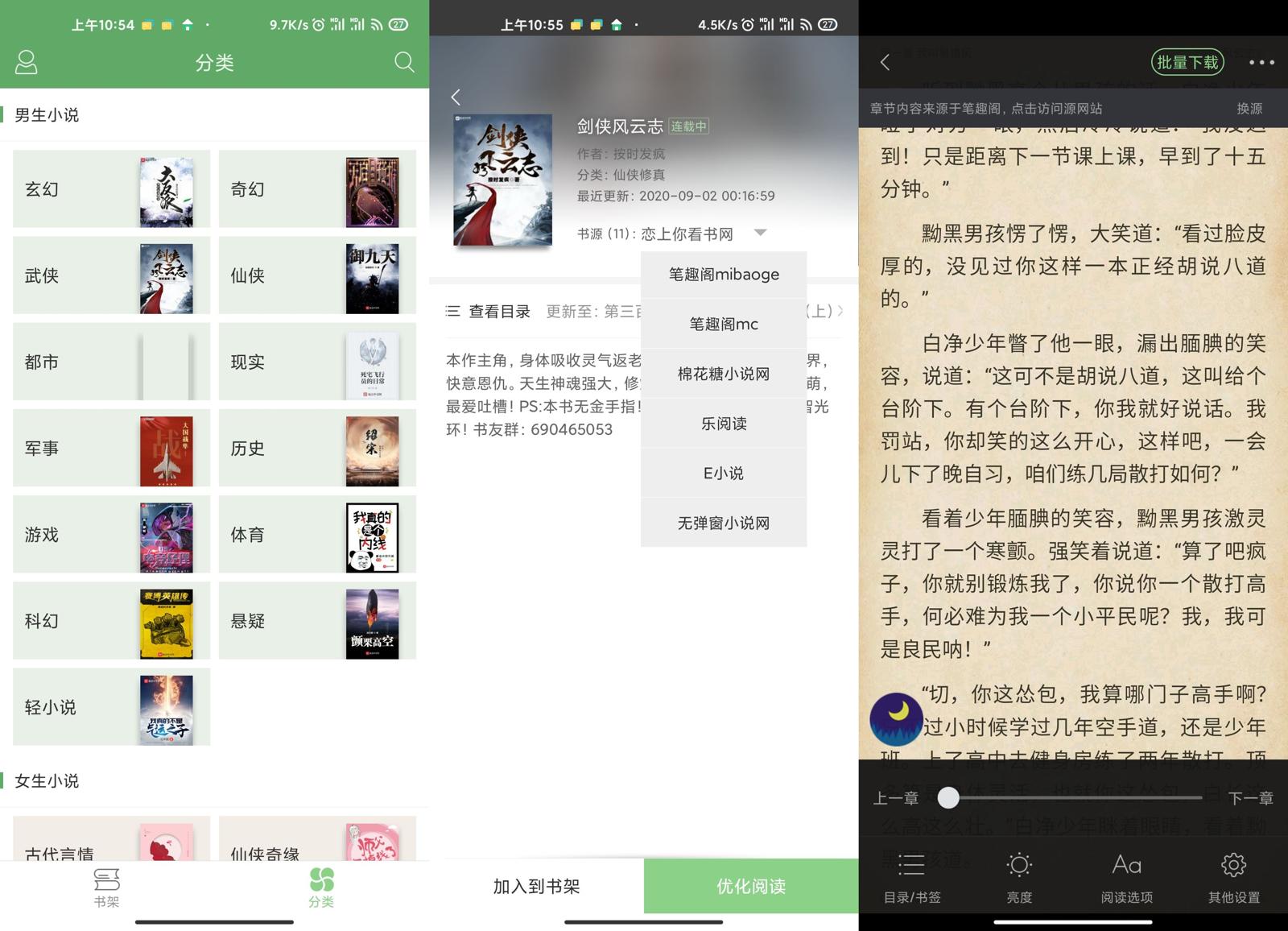Toggle night mode with the moon icon

(x=896, y=718)
